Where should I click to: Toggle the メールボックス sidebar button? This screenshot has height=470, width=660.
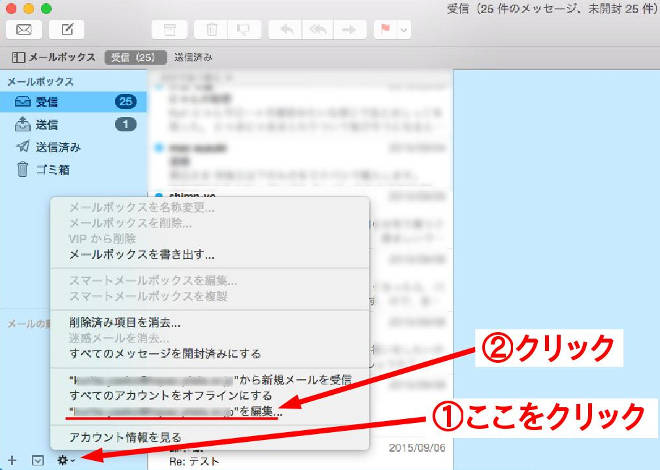(x=54, y=57)
